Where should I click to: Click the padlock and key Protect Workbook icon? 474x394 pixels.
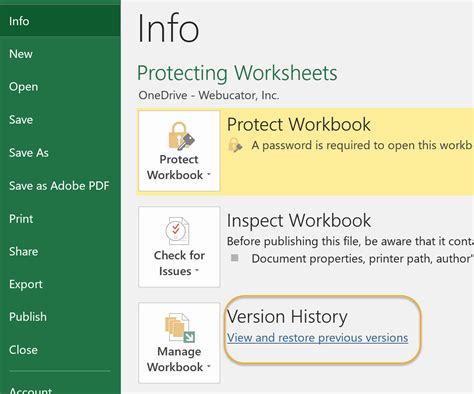(181, 136)
